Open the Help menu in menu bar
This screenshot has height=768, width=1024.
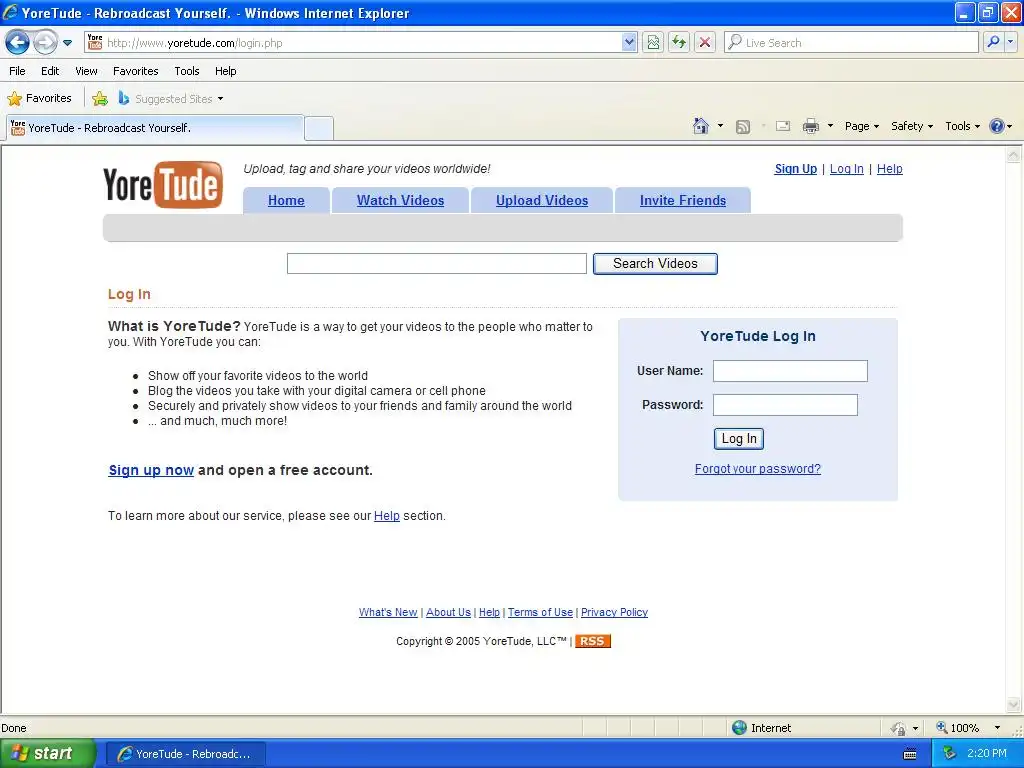click(x=225, y=71)
